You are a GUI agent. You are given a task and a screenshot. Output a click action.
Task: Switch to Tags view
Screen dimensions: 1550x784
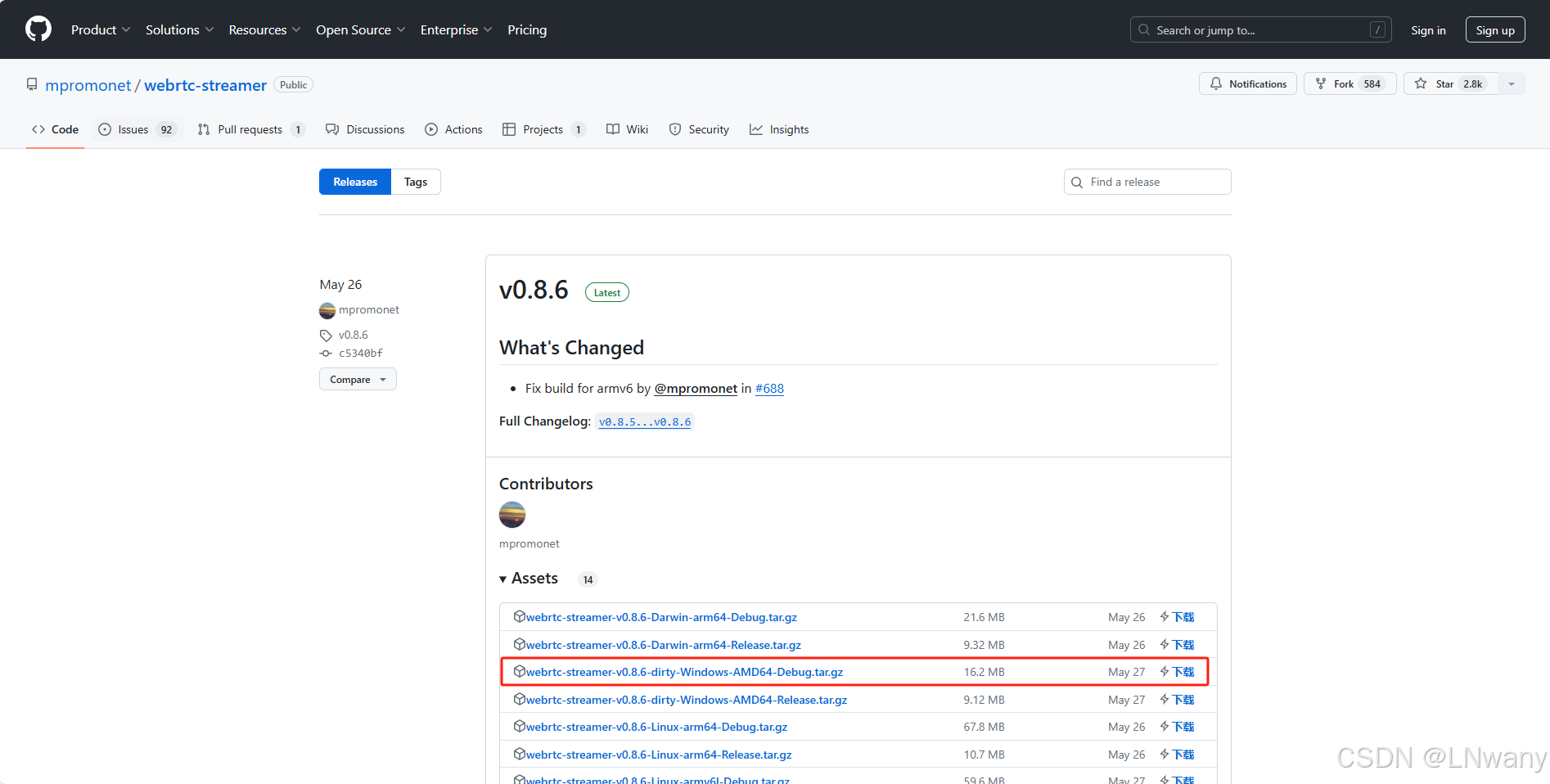click(x=416, y=182)
